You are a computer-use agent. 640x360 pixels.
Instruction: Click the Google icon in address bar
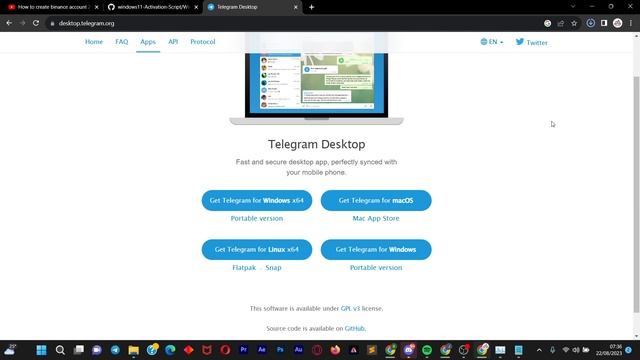547,23
